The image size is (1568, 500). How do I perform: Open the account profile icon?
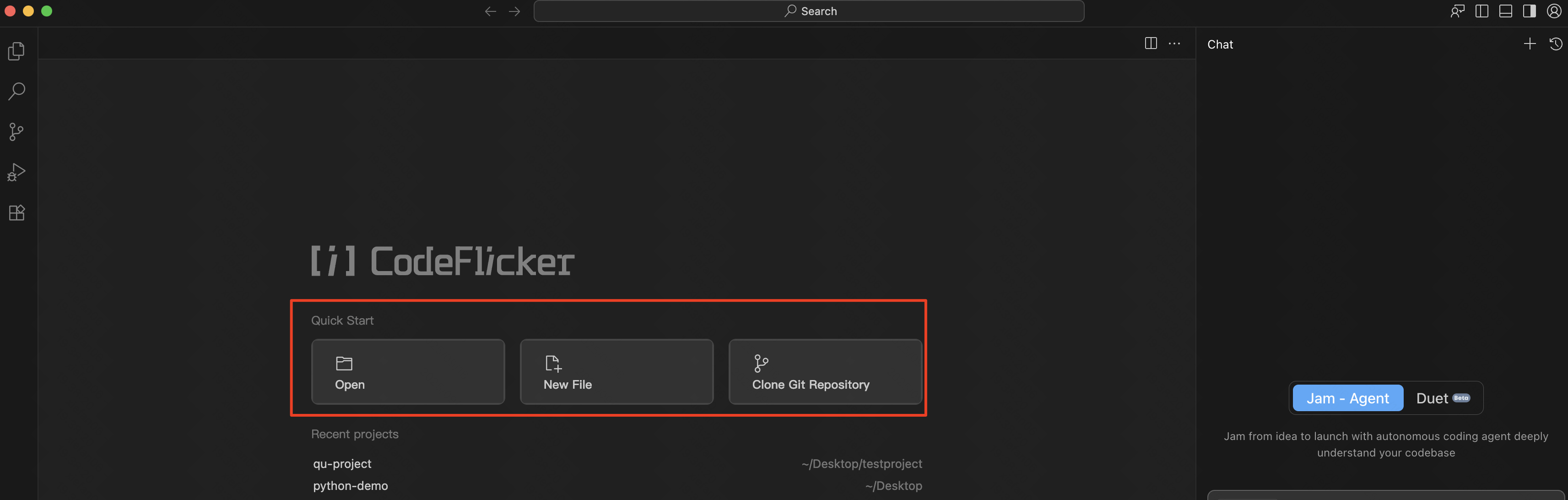point(1553,11)
